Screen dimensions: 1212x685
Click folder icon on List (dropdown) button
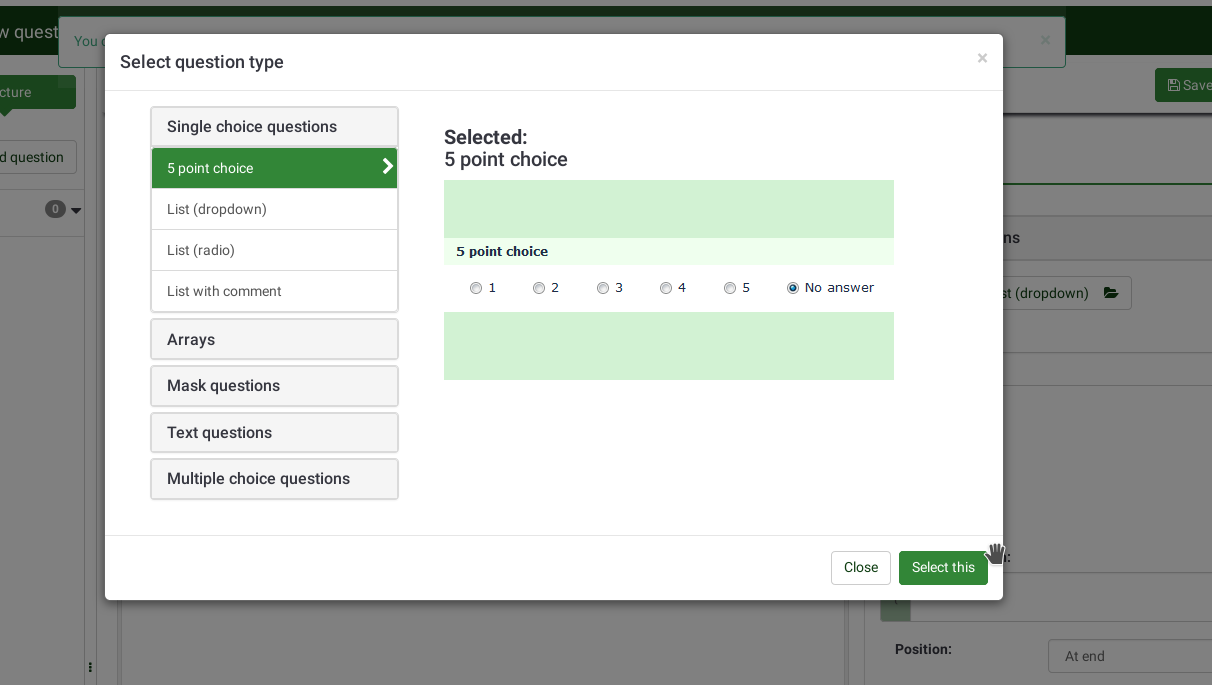[1110, 293]
